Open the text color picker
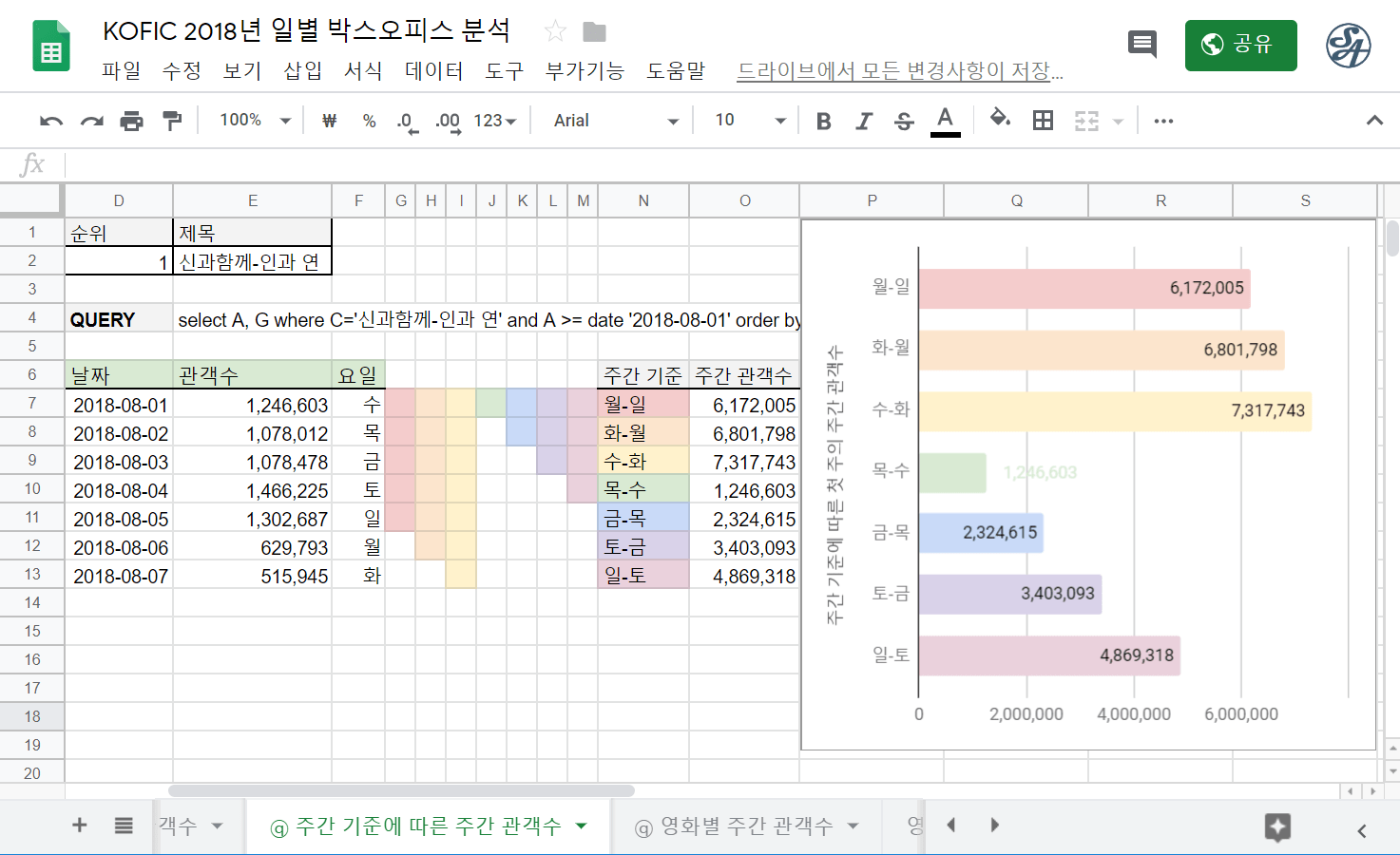Screen dimensions: 1400x855 (944, 121)
